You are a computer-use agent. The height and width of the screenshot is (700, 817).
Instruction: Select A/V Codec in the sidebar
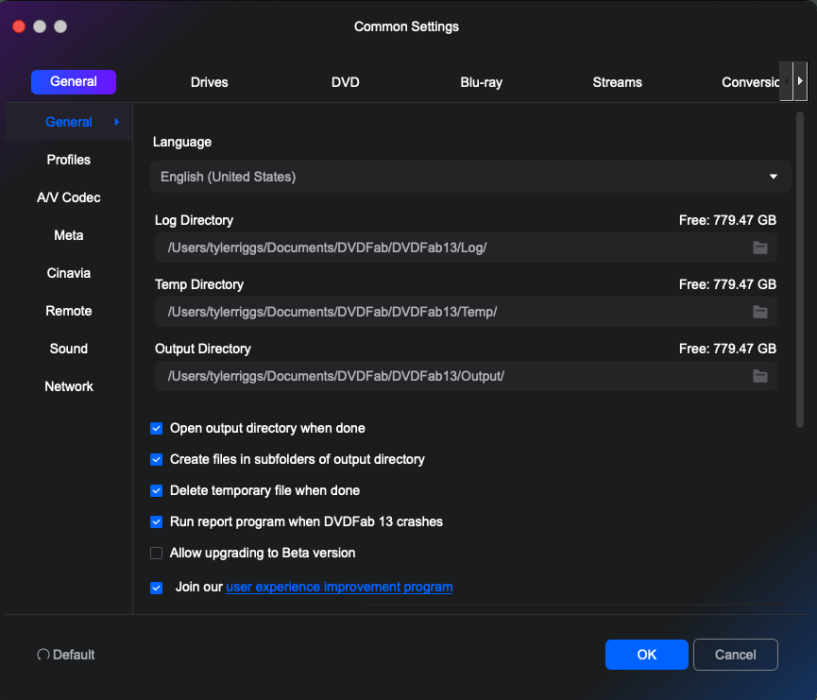[69, 198]
